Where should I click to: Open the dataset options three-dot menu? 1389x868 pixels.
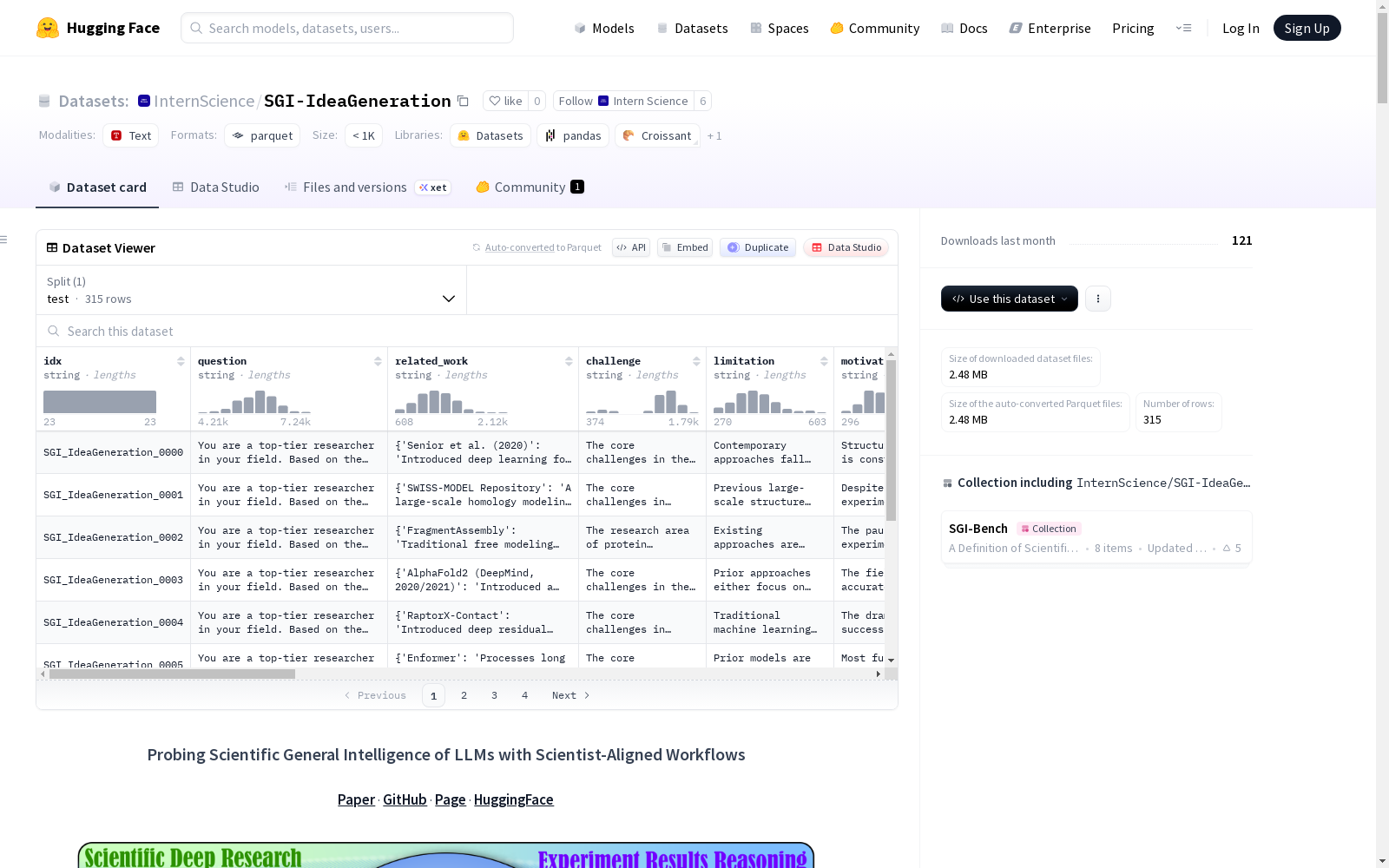pos(1098,299)
